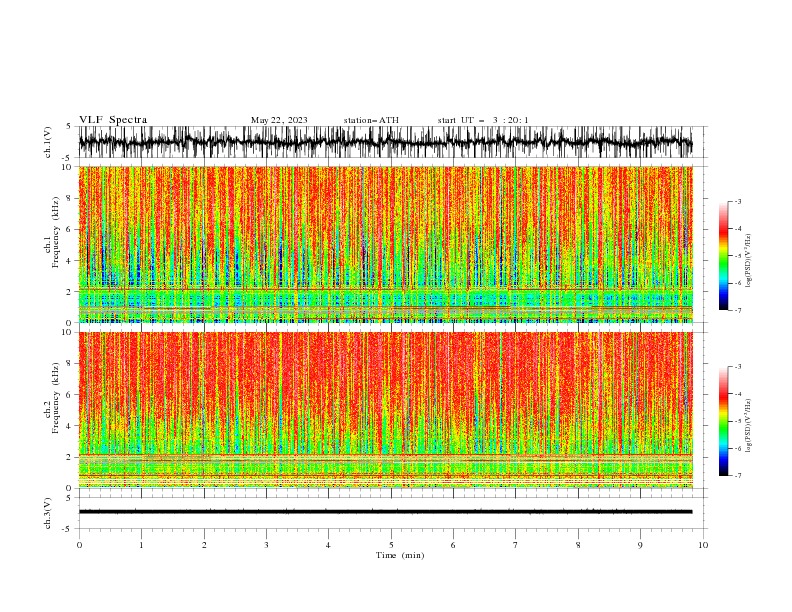Click time axis tick label "4"

328,545
